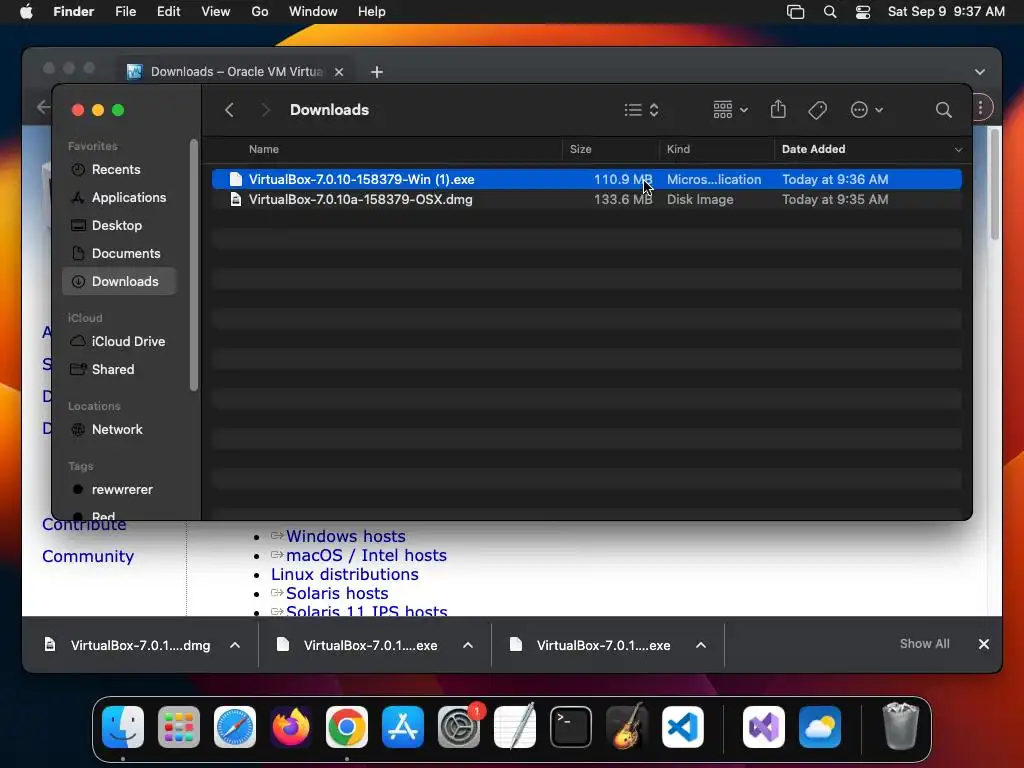
Task: Sort files by Size column
Action: coord(581,149)
